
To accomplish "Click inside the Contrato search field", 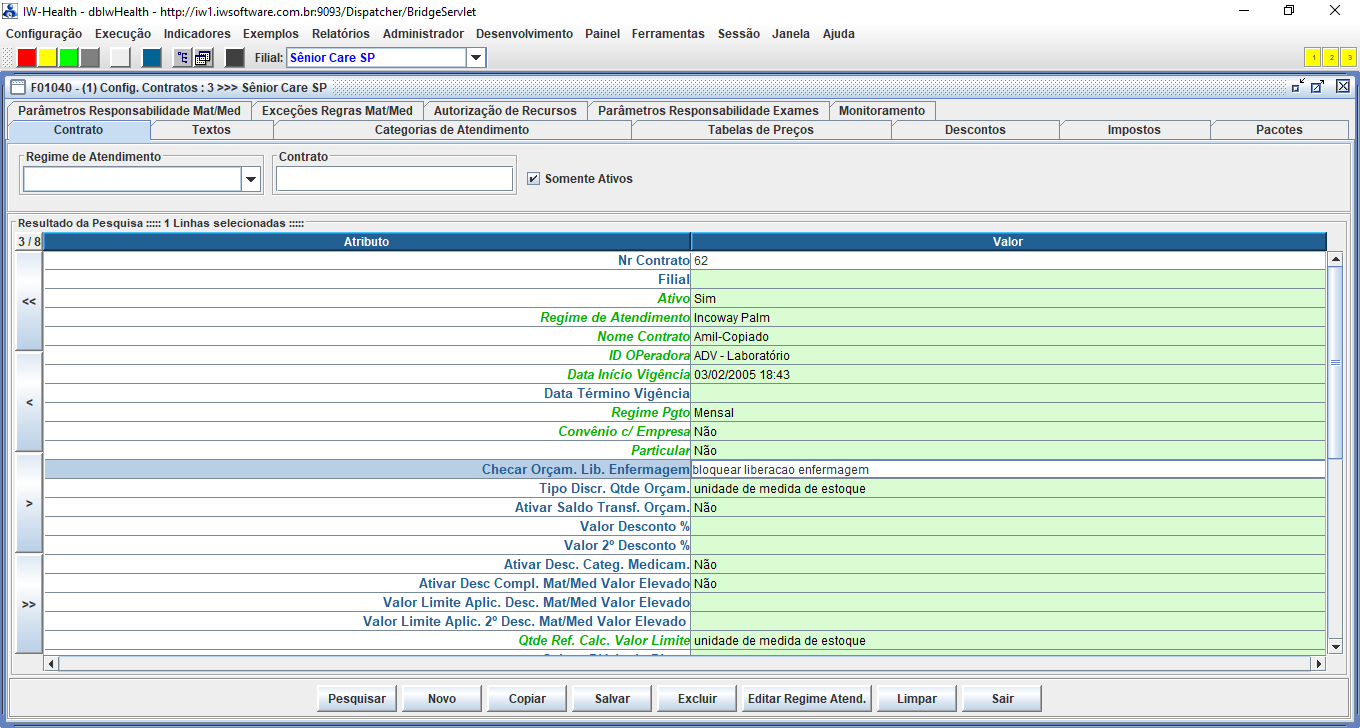I will click(394, 179).
